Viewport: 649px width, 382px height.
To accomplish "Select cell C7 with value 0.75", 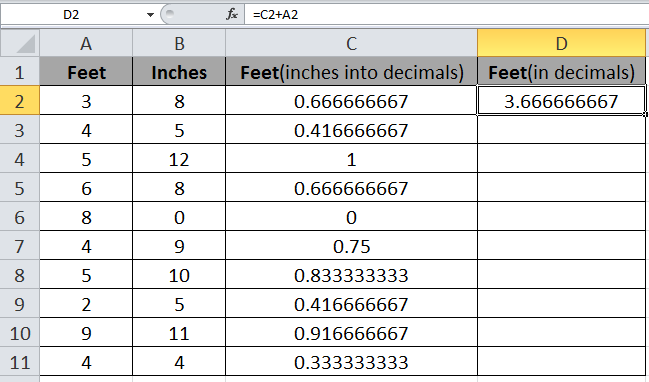I will point(351,246).
